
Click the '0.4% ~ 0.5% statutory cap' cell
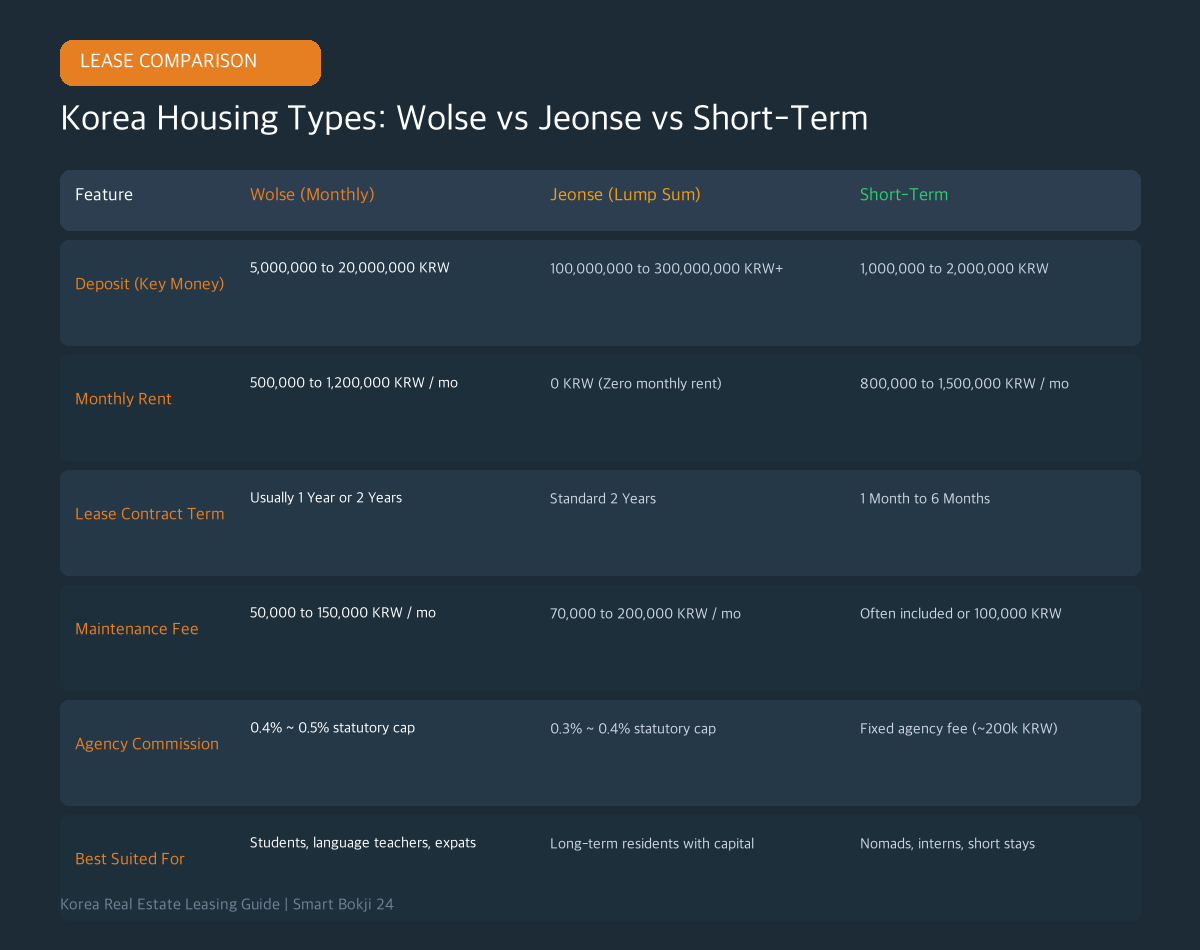point(332,728)
